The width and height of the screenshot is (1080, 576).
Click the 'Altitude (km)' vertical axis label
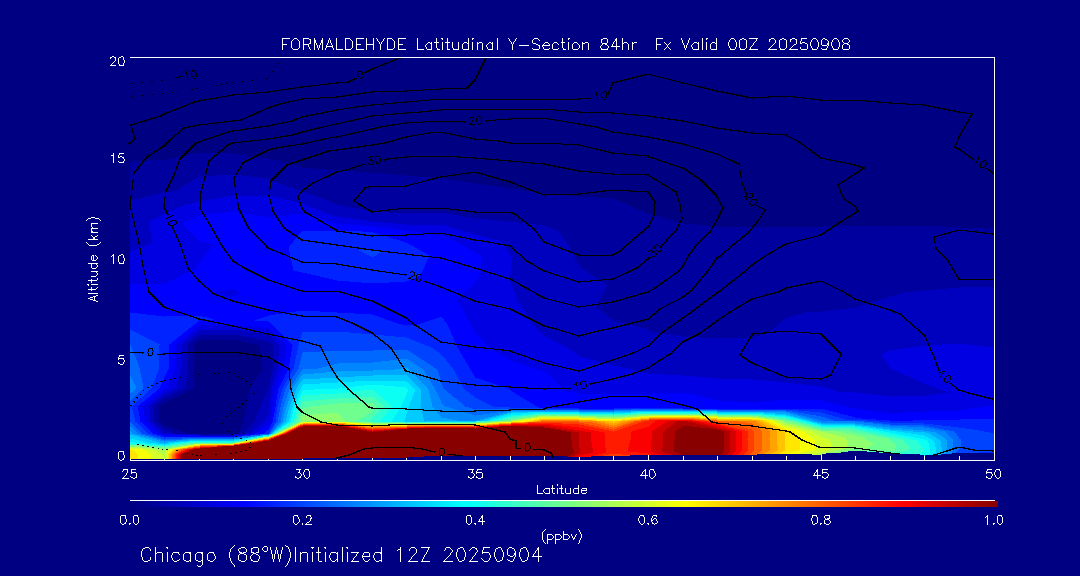[93, 258]
